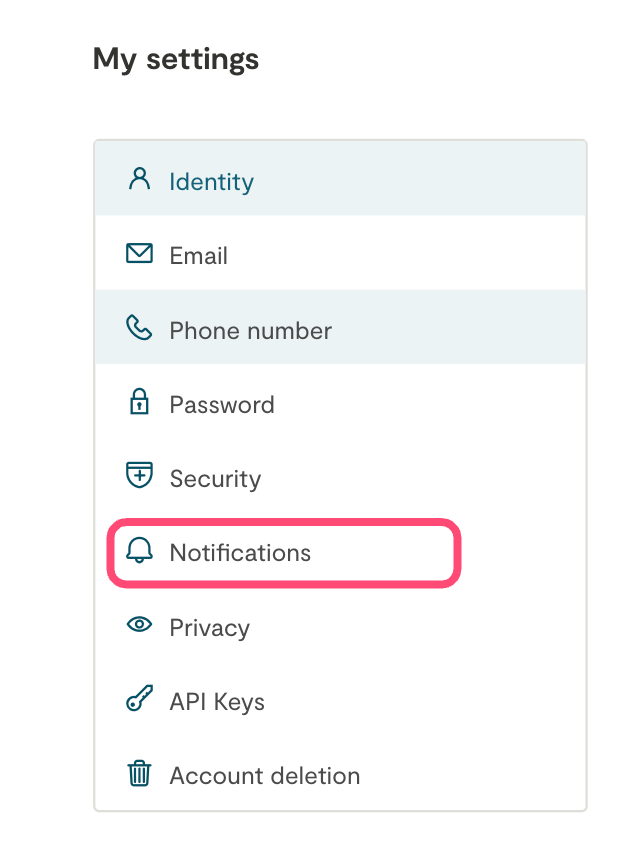
Task: Open the API Keys section
Action: pyautogui.click(x=217, y=702)
